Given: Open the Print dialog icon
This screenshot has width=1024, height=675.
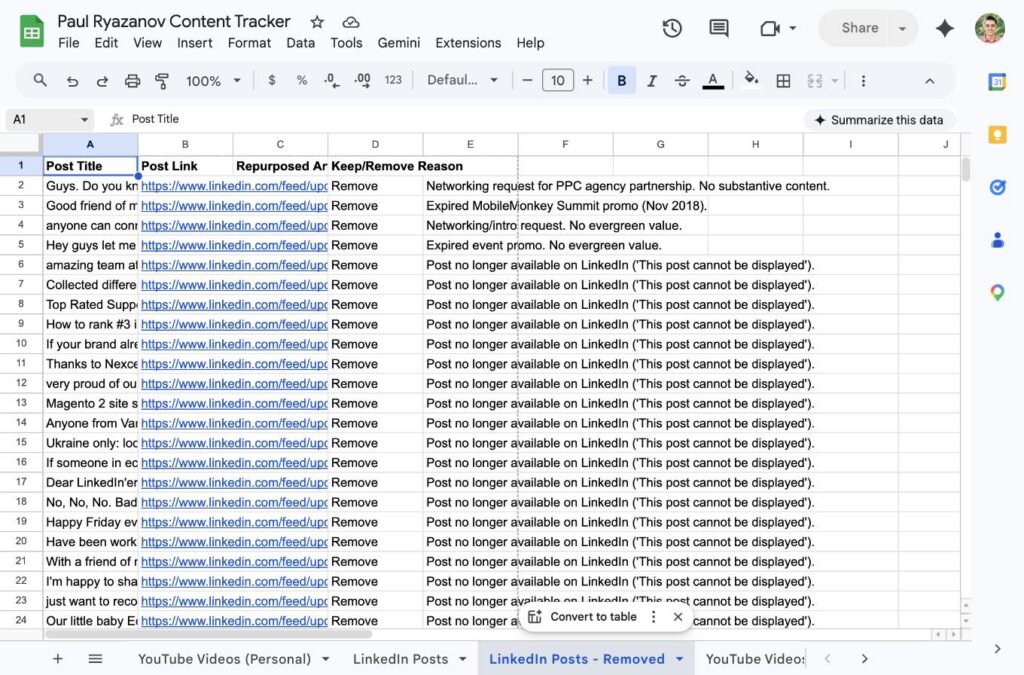Looking at the screenshot, I should pyautogui.click(x=132, y=80).
